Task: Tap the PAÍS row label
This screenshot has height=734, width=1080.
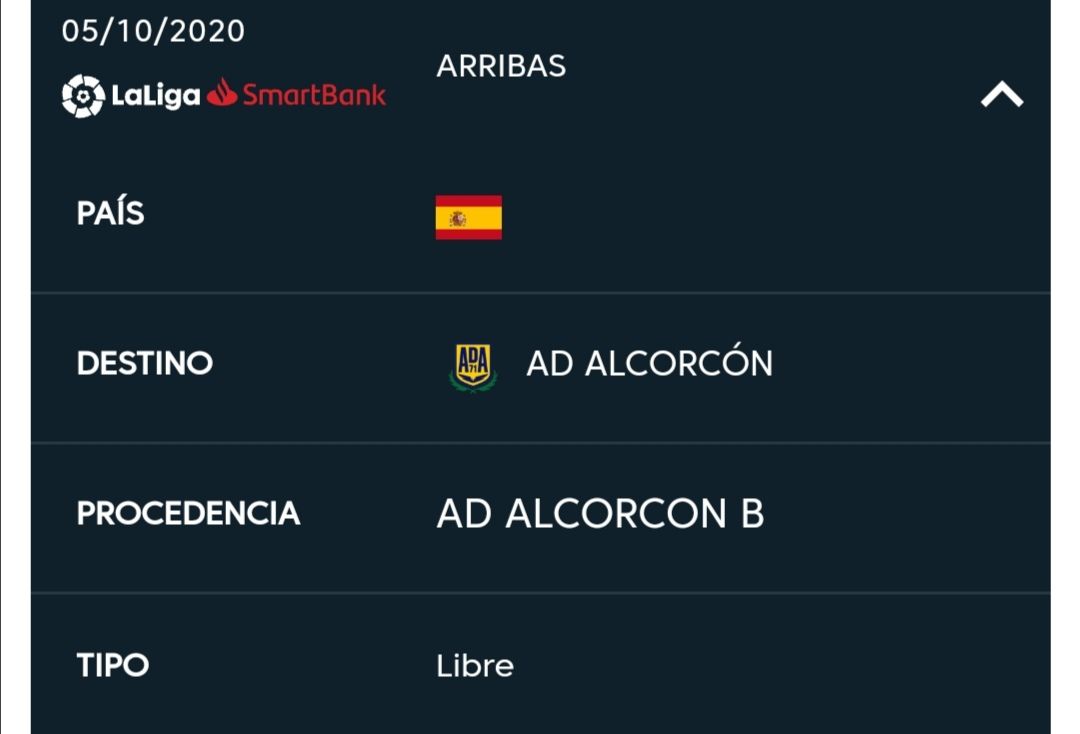Action: coord(110,213)
